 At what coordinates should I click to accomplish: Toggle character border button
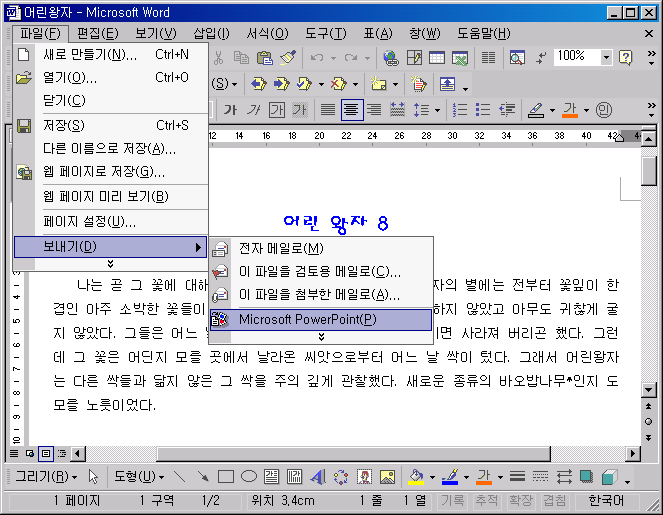(x=277, y=110)
